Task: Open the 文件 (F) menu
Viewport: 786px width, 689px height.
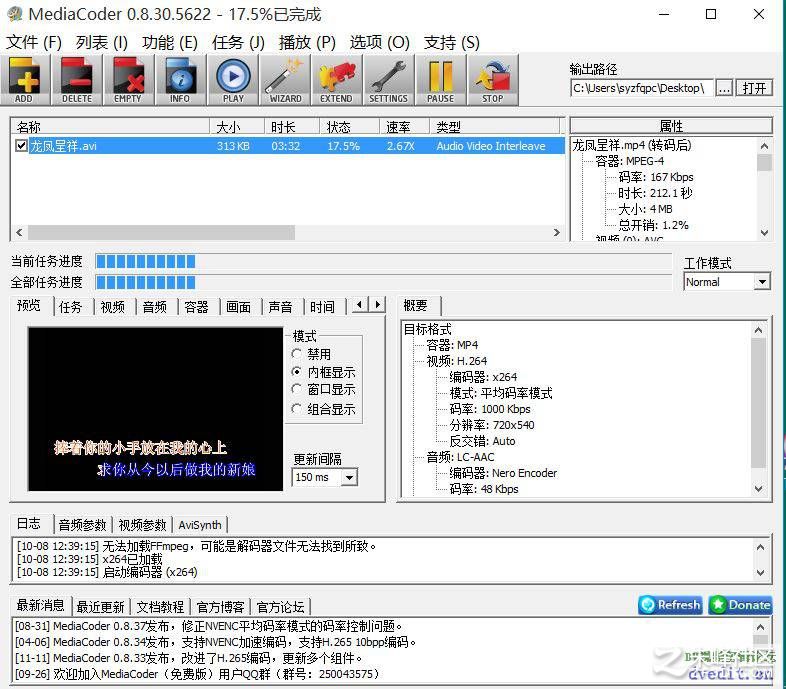Action: click(x=34, y=43)
